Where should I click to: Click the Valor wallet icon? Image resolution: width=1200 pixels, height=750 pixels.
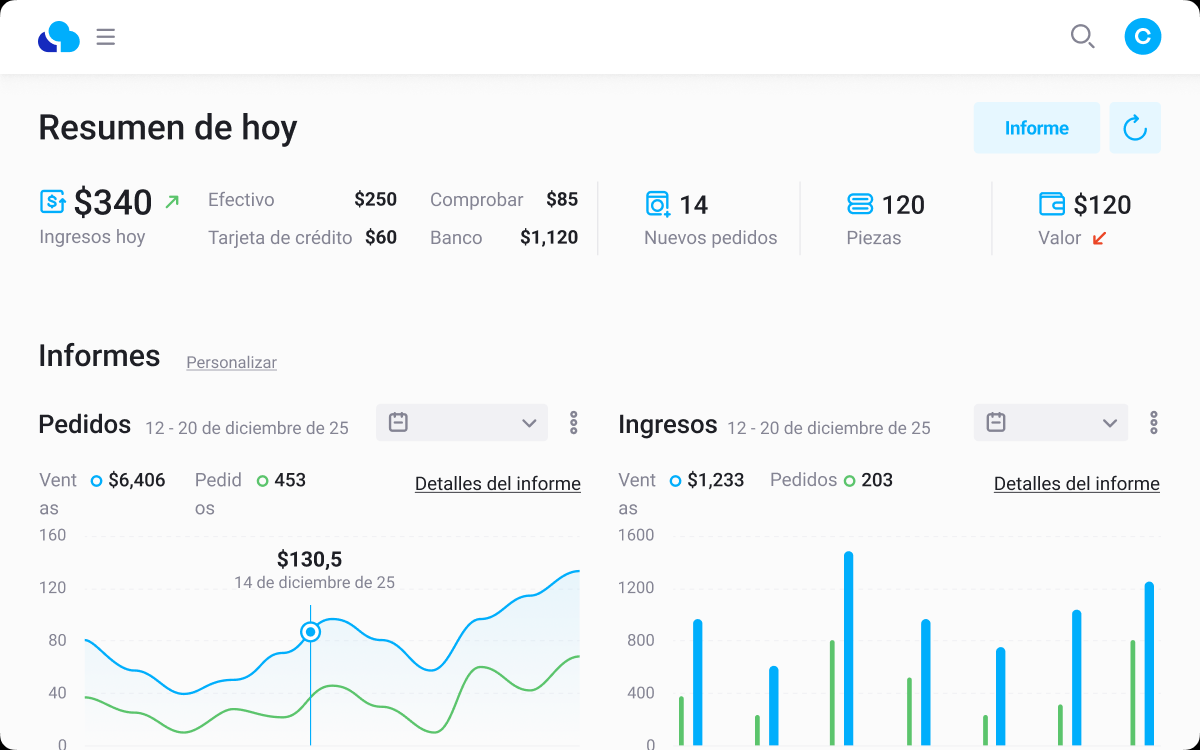[x=1052, y=204]
